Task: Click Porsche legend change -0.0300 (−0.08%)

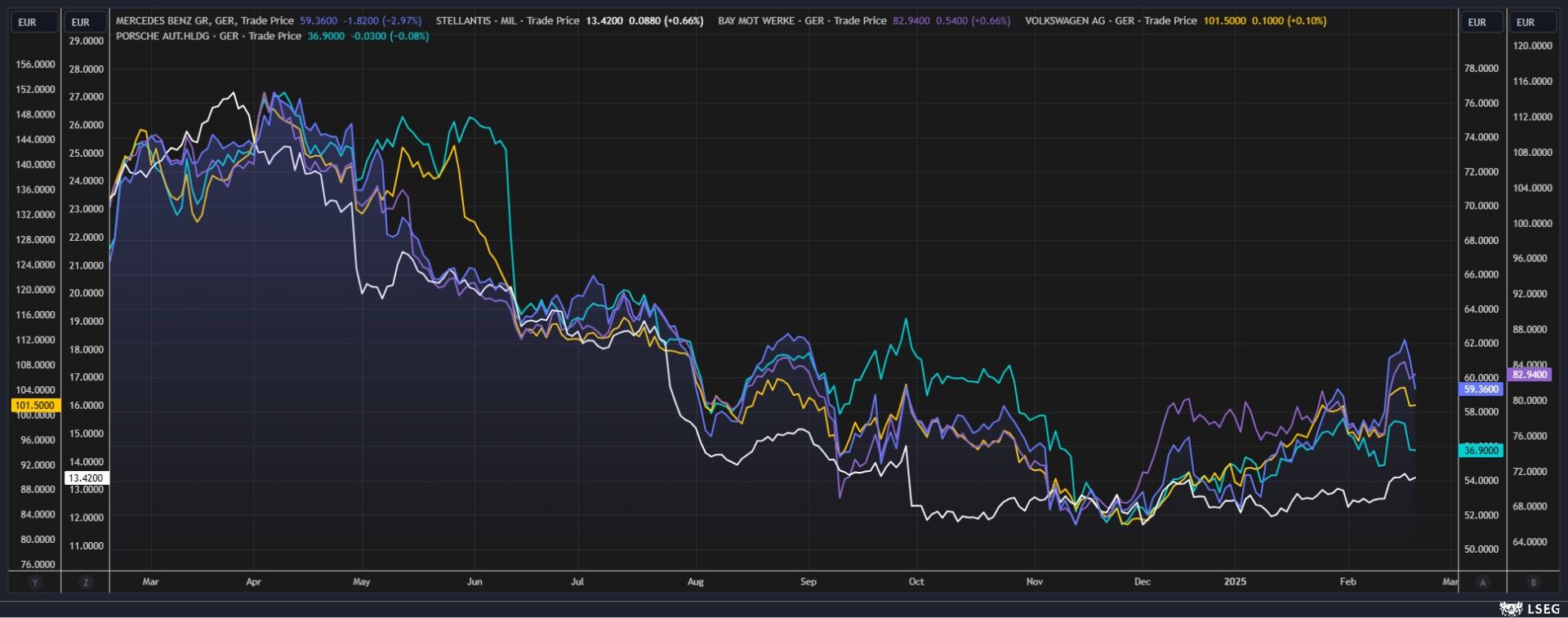Action: (x=390, y=36)
